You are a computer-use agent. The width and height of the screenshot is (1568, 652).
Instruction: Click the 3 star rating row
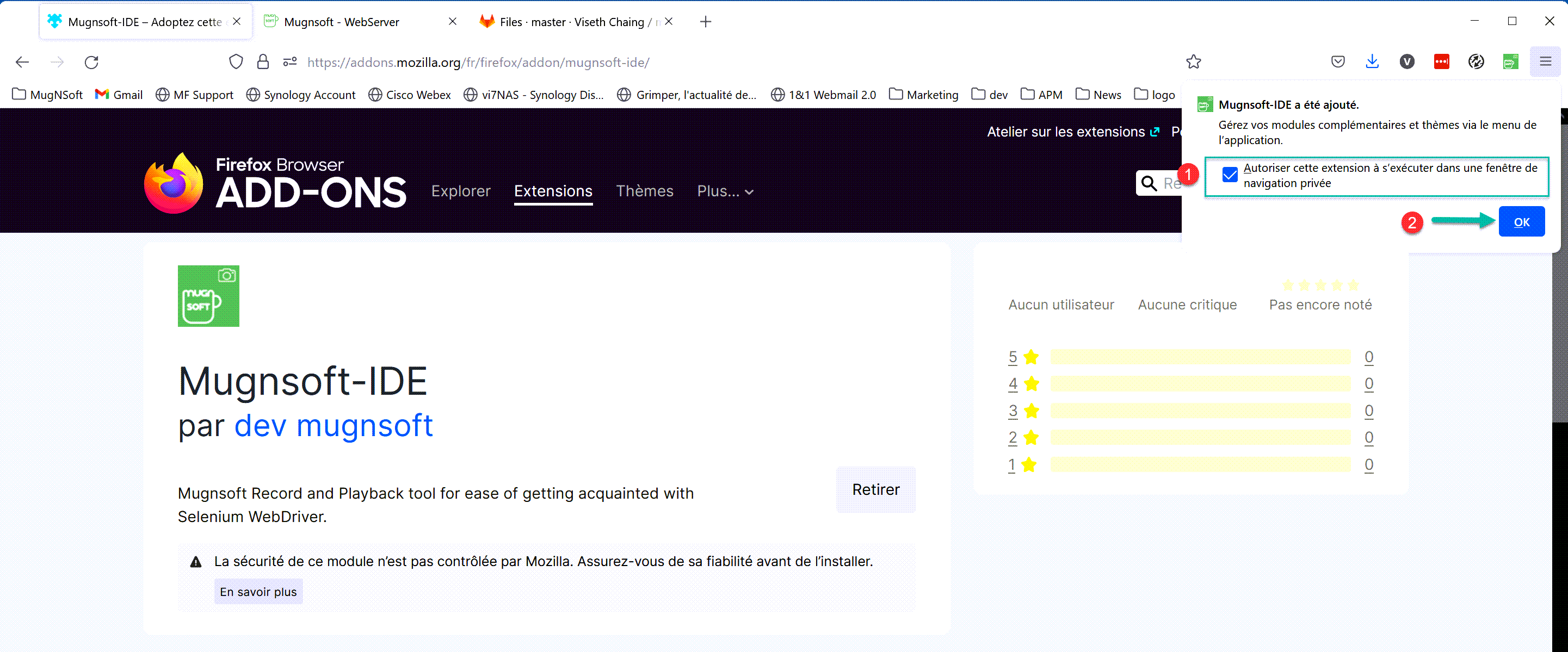pos(1190,411)
